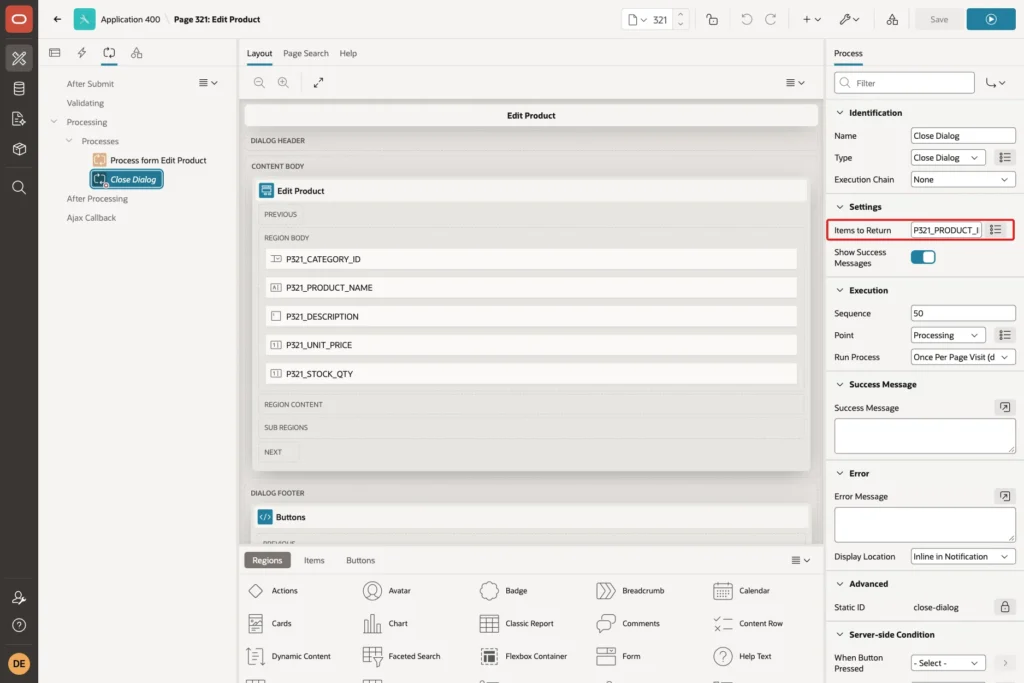Viewport: 1024px width, 683px height.
Task: Run the page with play button
Action: click(991, 20)
